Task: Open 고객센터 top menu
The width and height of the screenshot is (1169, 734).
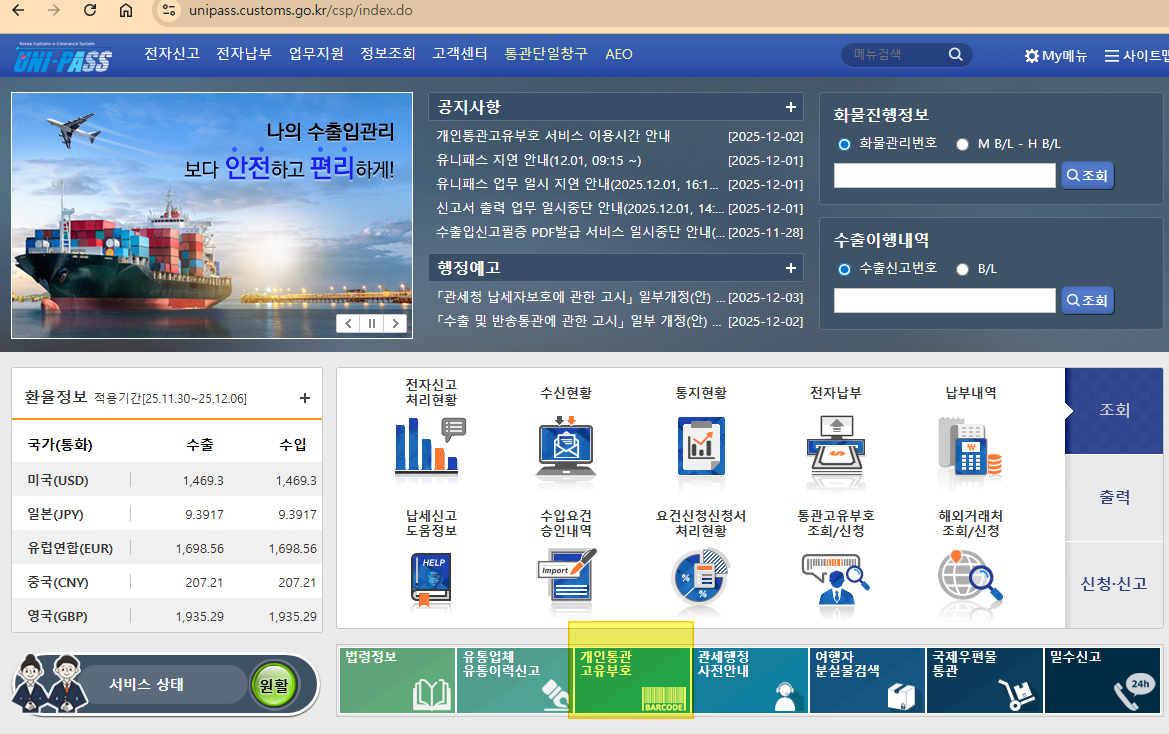Action: coord(459,54)
